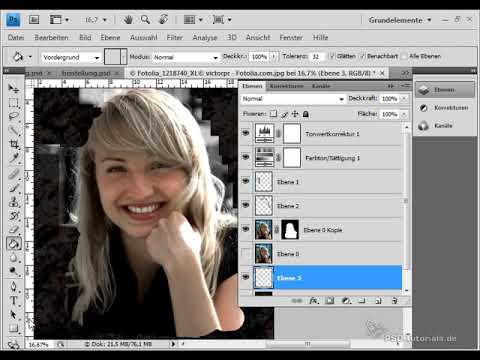The height and width of the screenshot is (360, 480).
Task: Click the Hand tool in application bar
Action: pos(128,20)
